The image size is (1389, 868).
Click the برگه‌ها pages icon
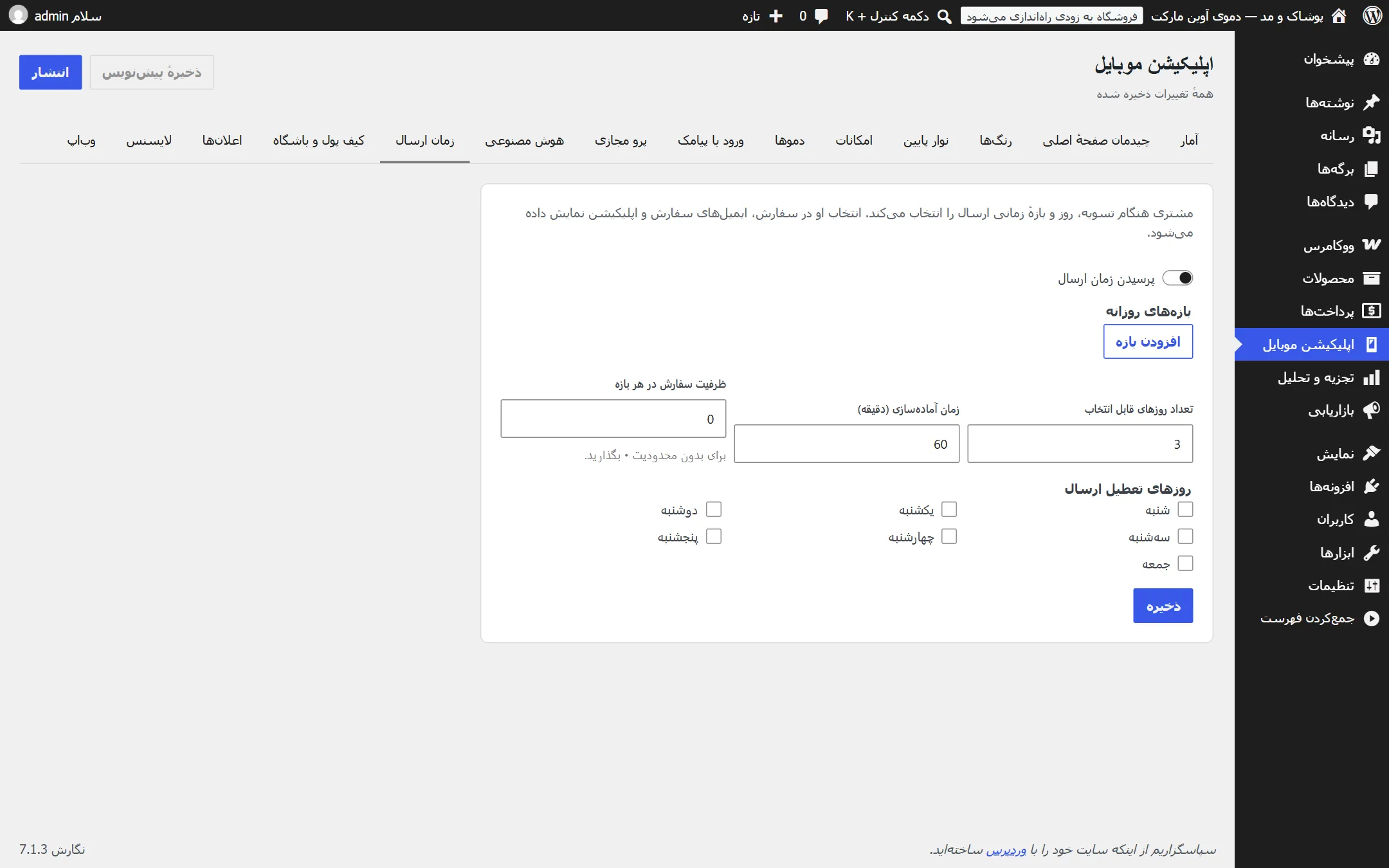[x=1372, y=168]
